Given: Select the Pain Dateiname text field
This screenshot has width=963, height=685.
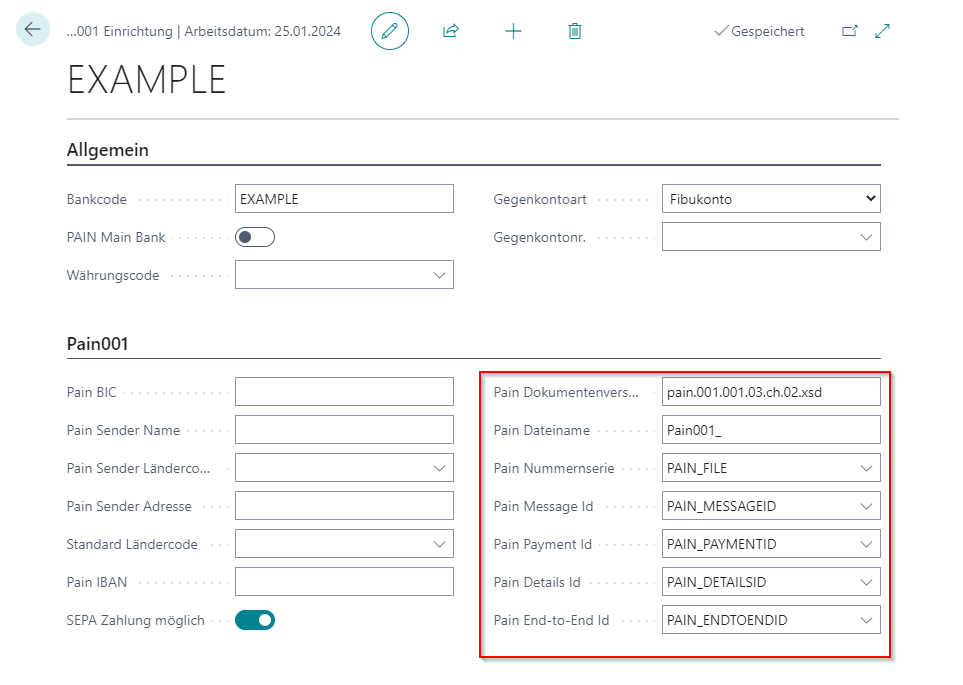Looking at the screenshot, I should pos(770,430).
